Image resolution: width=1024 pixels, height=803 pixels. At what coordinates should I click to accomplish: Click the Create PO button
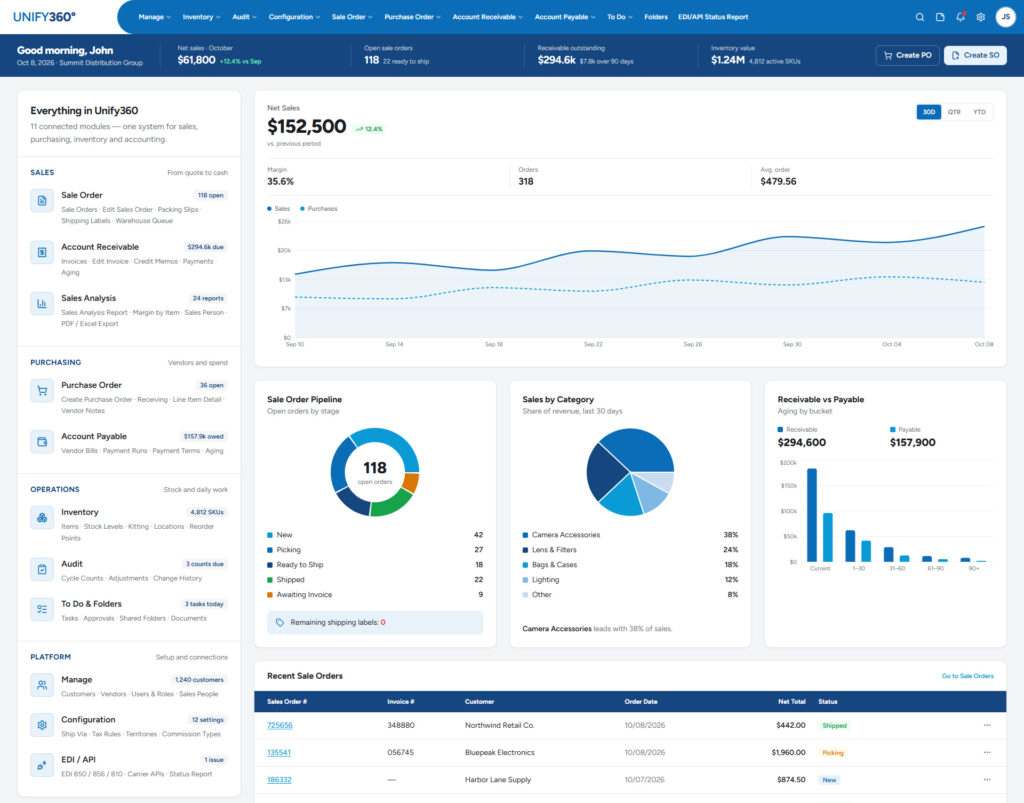coord(907,55)
